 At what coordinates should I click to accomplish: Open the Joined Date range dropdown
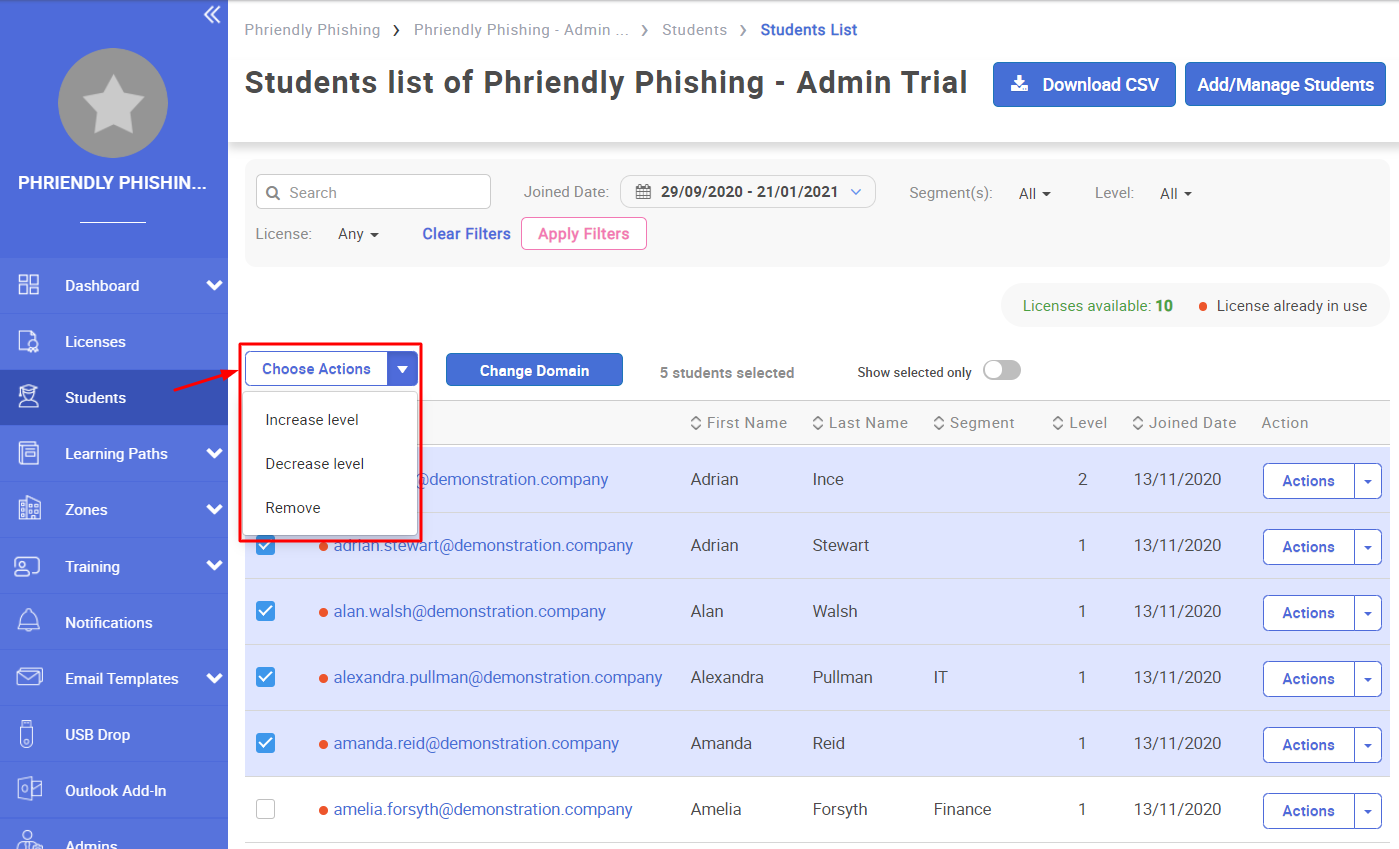[748, 192]
